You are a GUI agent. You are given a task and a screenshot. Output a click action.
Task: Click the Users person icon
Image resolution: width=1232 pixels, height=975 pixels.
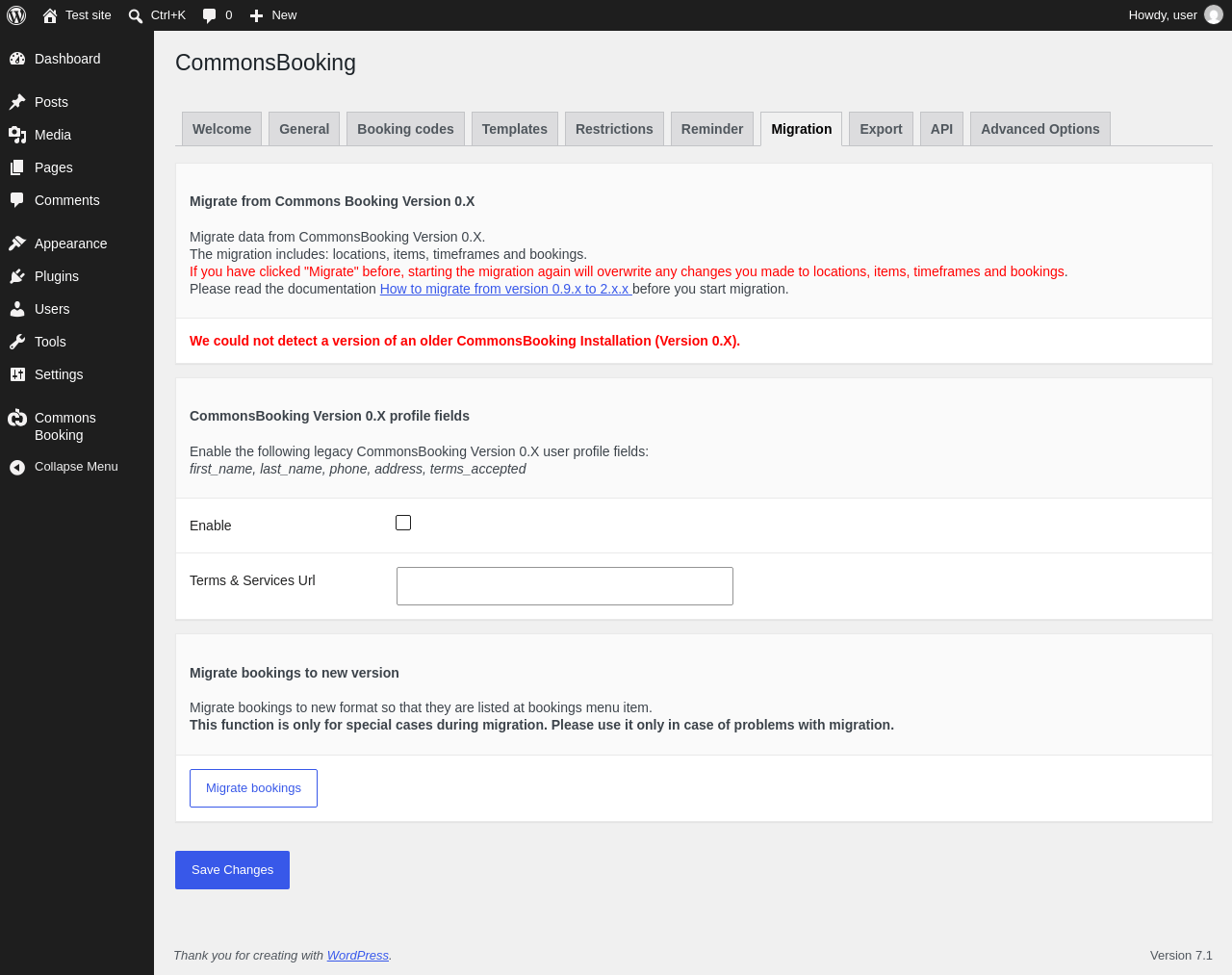[17, 309]
